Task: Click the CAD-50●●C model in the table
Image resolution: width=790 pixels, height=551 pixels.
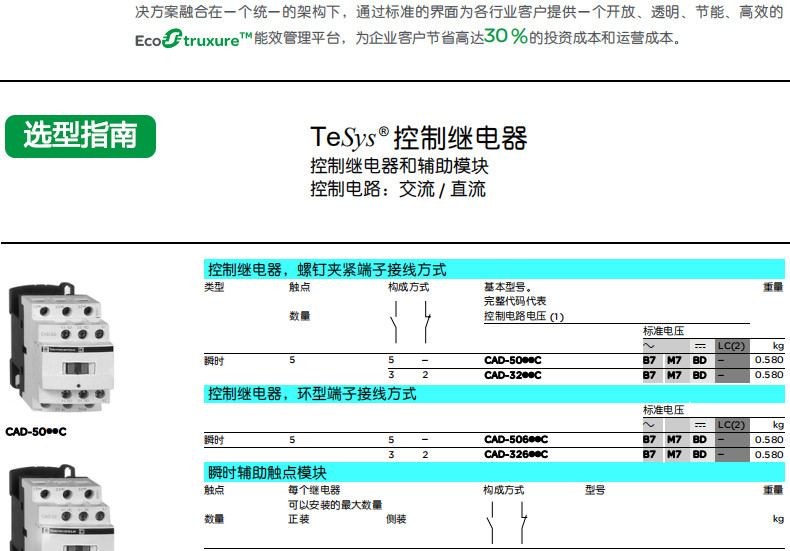Action: [512, 361]
